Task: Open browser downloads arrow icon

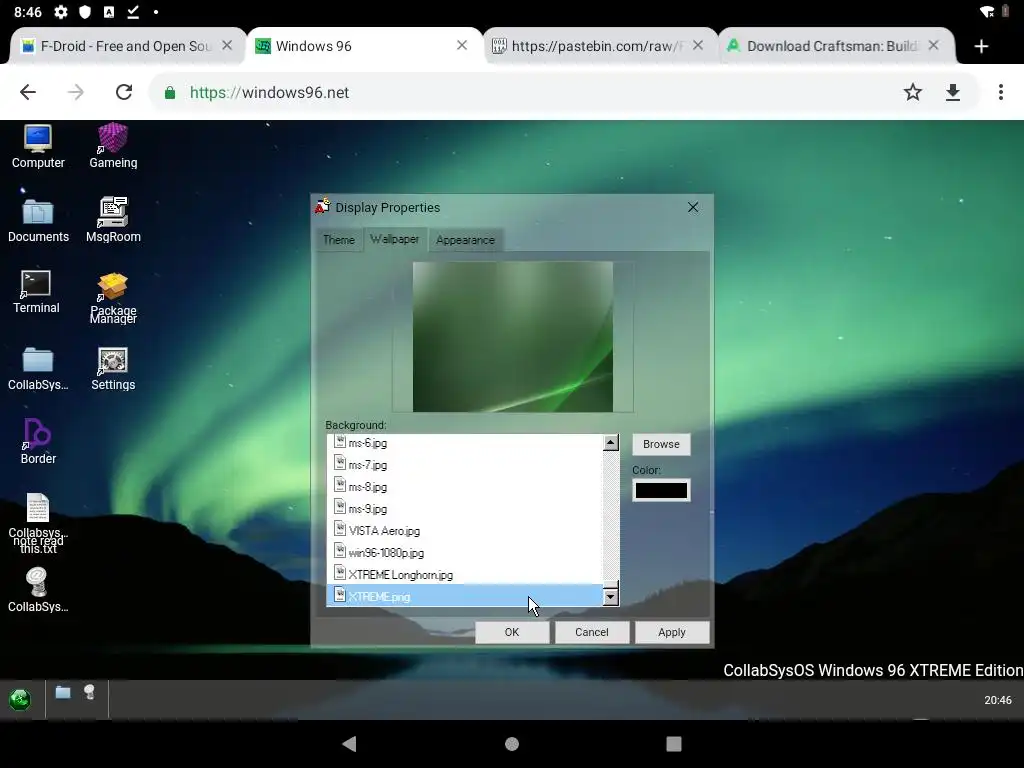Action: (953, 92)
